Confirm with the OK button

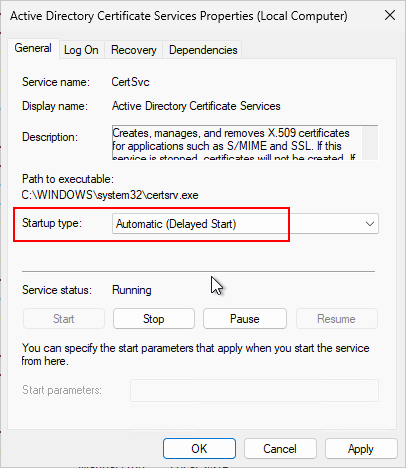click(x=199, y=449)
